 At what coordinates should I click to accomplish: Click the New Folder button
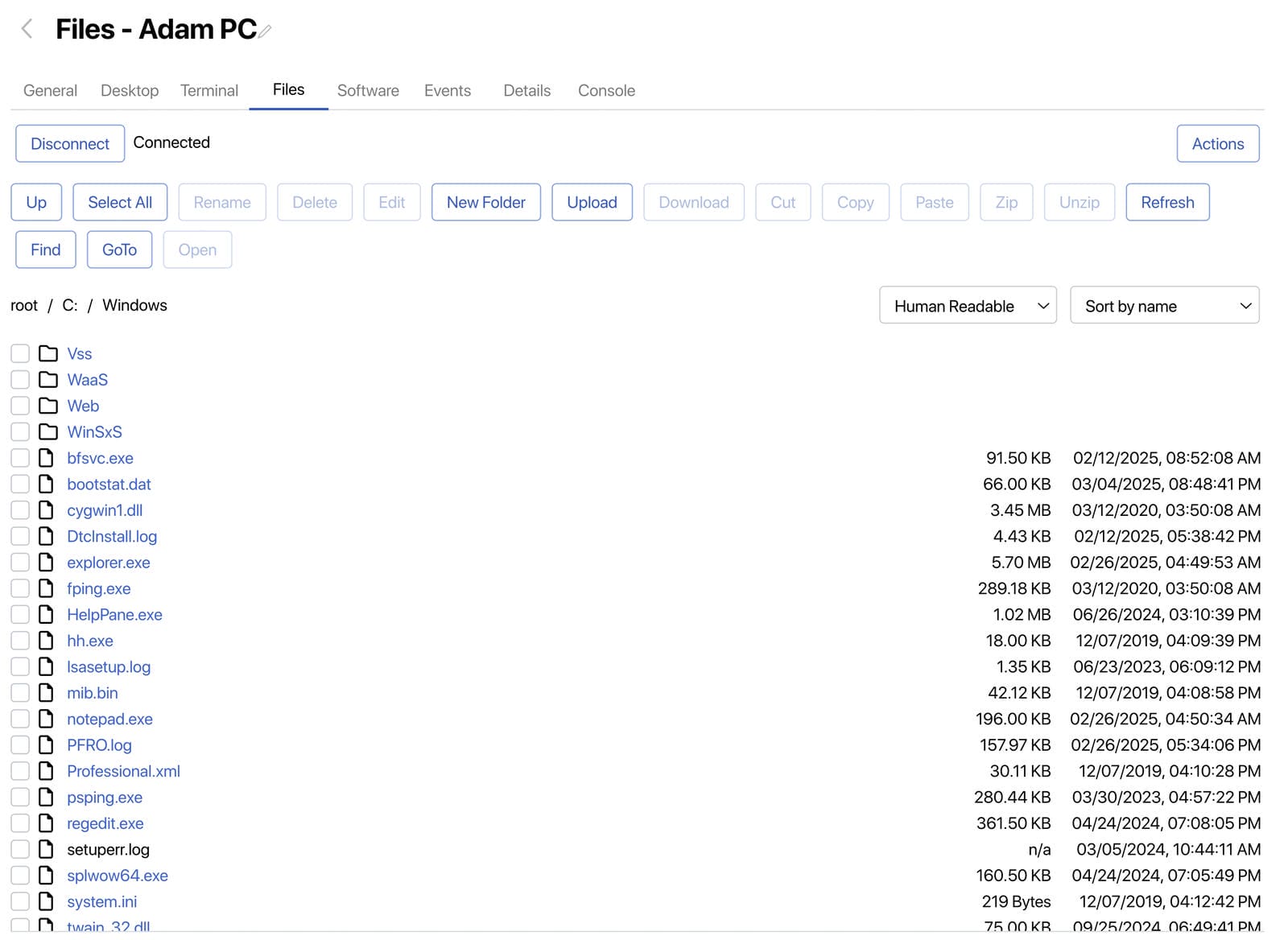pos(485,202)
